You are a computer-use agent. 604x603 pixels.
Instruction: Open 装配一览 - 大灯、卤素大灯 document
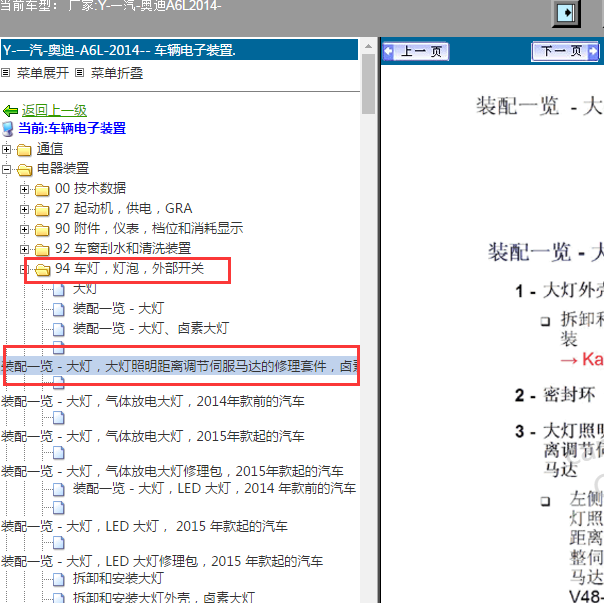tap(151, 329)
